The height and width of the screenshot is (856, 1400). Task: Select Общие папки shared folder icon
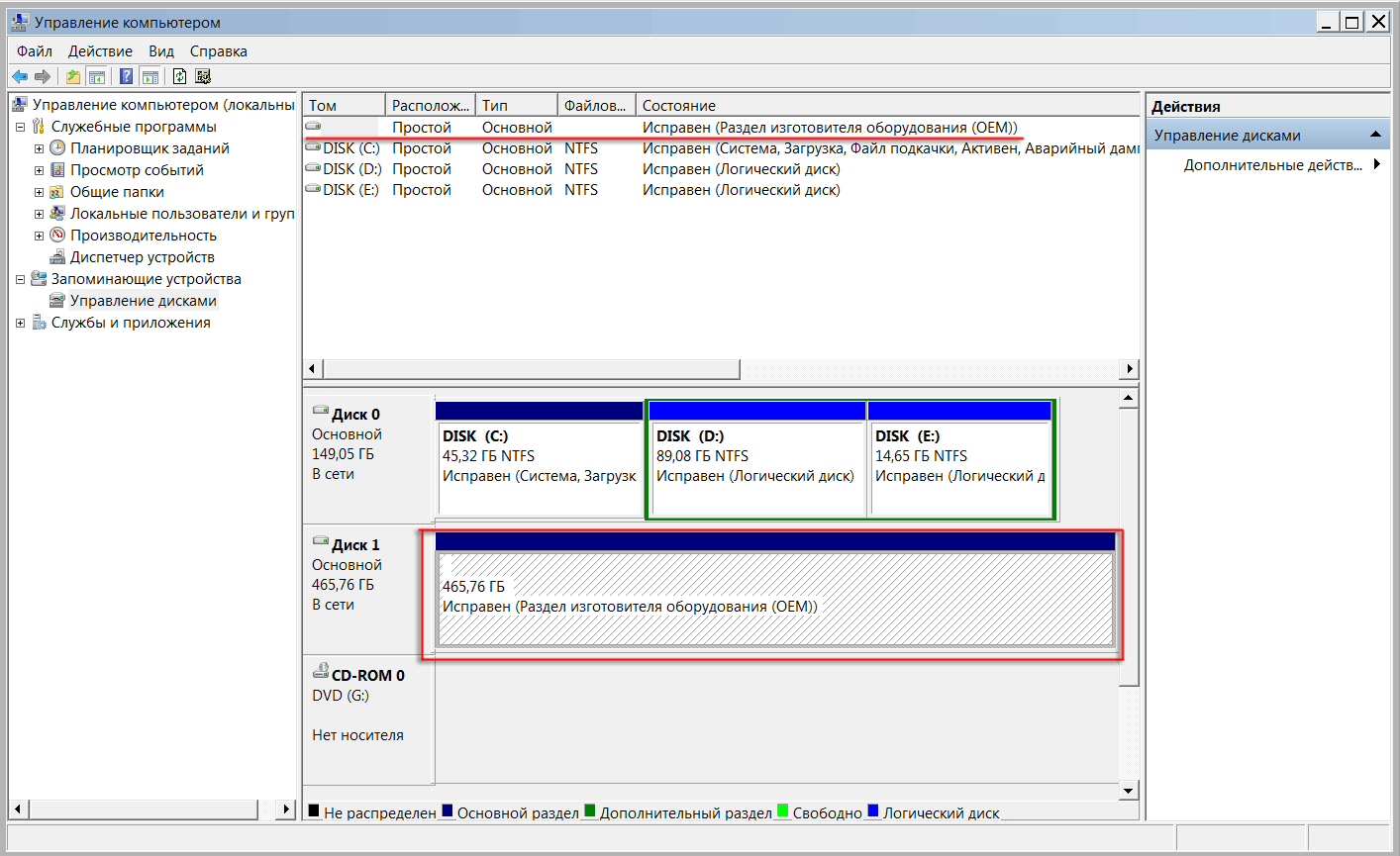click(x=57, y=191)
